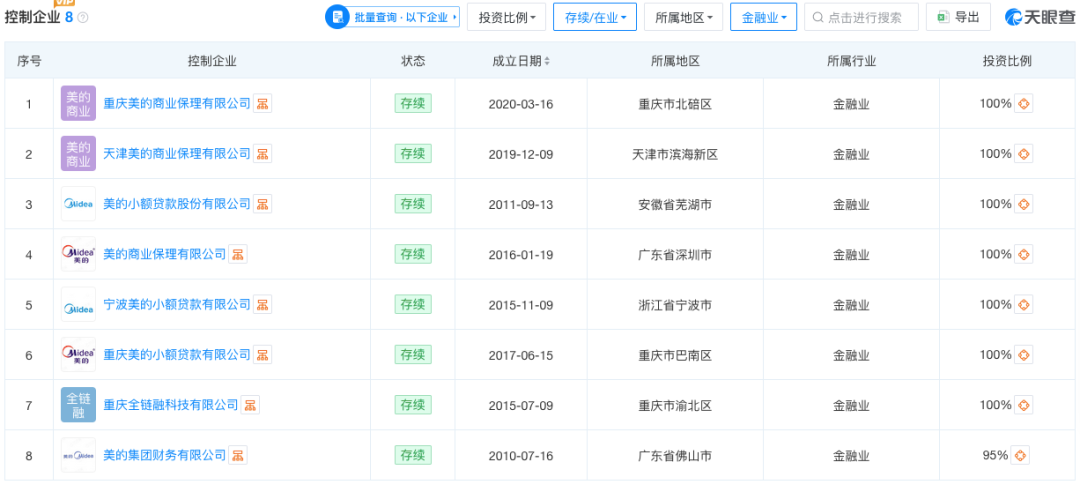1080x492 pixels.
Task: Click region 重庆市渝北区
Action: click(675, 406)
